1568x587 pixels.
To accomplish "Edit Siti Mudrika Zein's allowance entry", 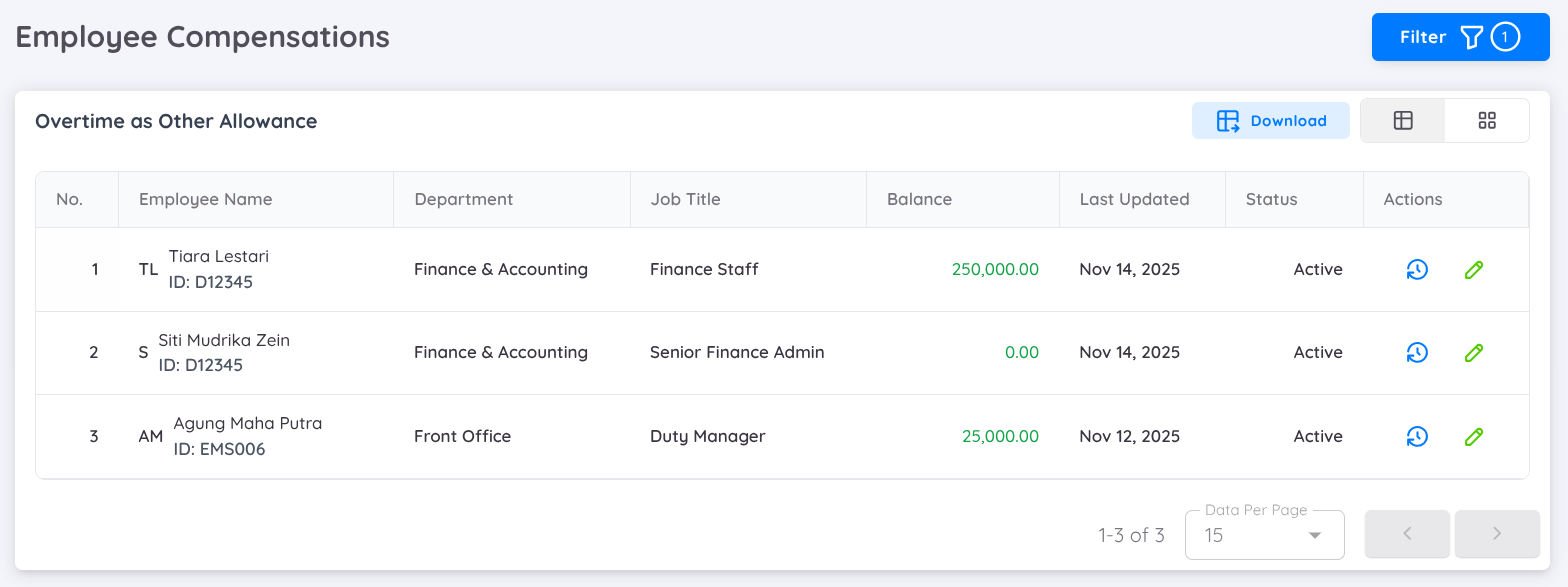I will (1473, 352).
